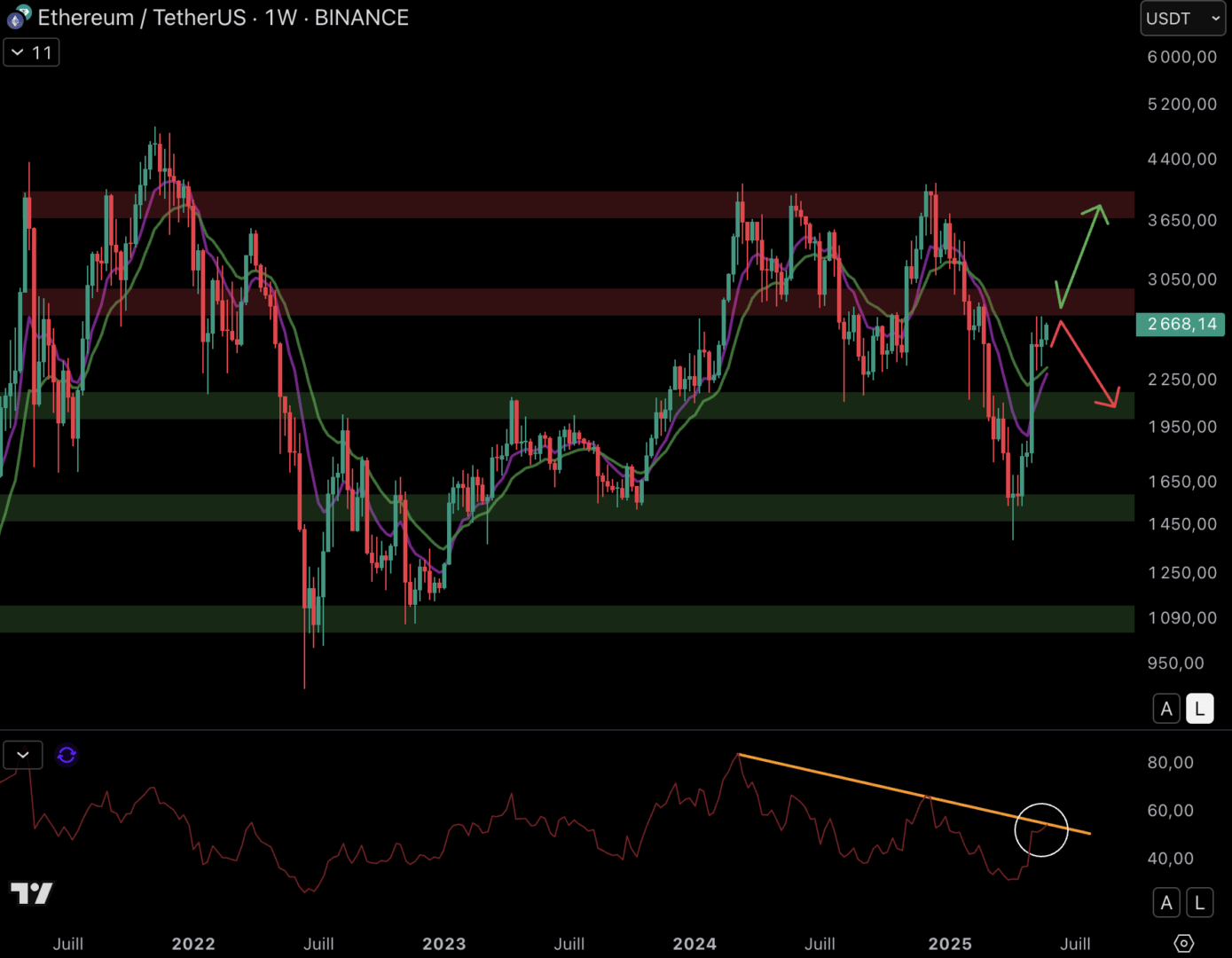The width and height of the screenshot is (1232, 958).
Task: Click the 1 090,00 price axis label
Action: 1182,618
